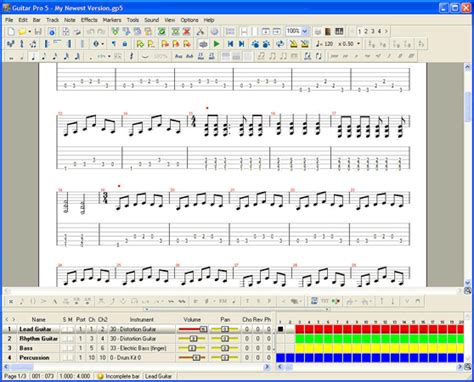
Task: Click the metronome icon in the toolbar
Action: 293,44
